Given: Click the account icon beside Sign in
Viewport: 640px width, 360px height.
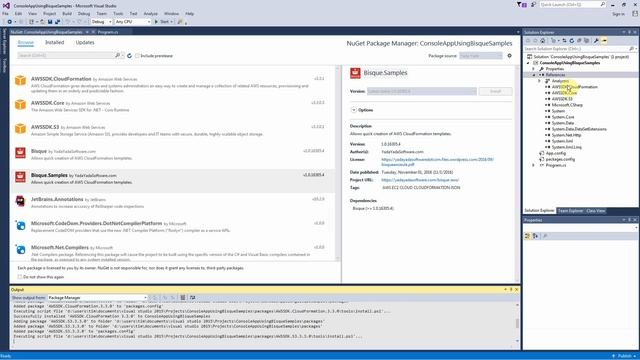Looking at the screenshot, I should click(x=635, y=14).
